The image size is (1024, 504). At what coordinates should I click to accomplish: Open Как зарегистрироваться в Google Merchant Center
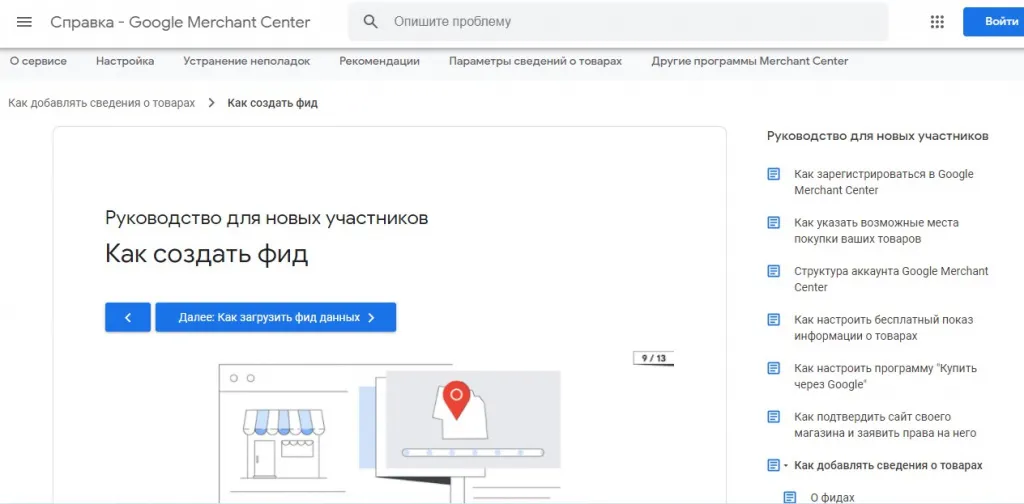(884, 182)
